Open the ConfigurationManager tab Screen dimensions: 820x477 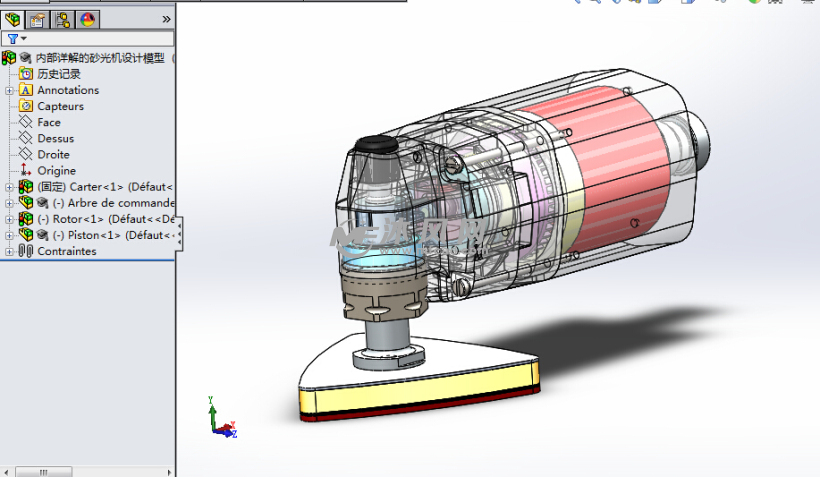coord(63,19)
